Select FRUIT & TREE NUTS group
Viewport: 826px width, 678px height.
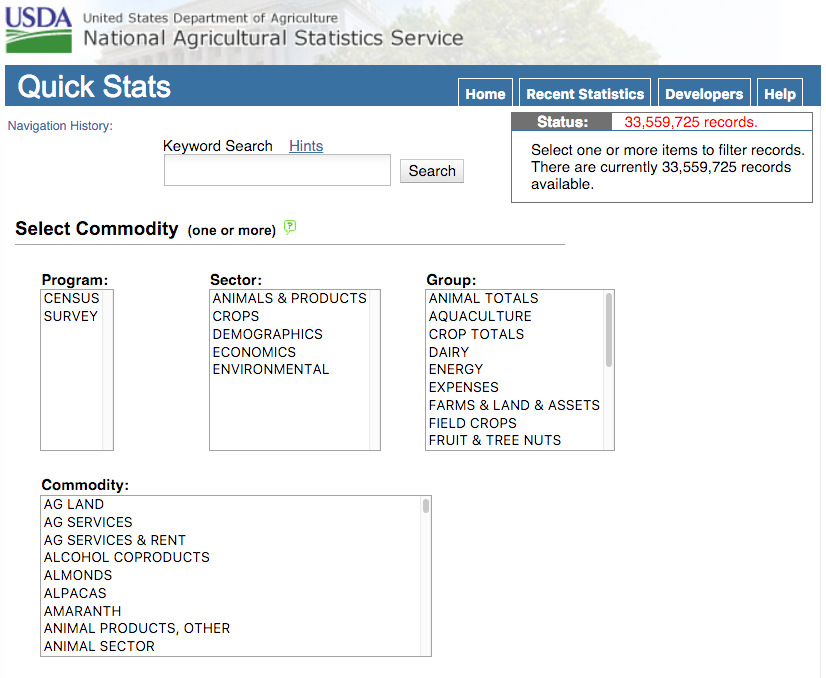click(x=515, y=440)
